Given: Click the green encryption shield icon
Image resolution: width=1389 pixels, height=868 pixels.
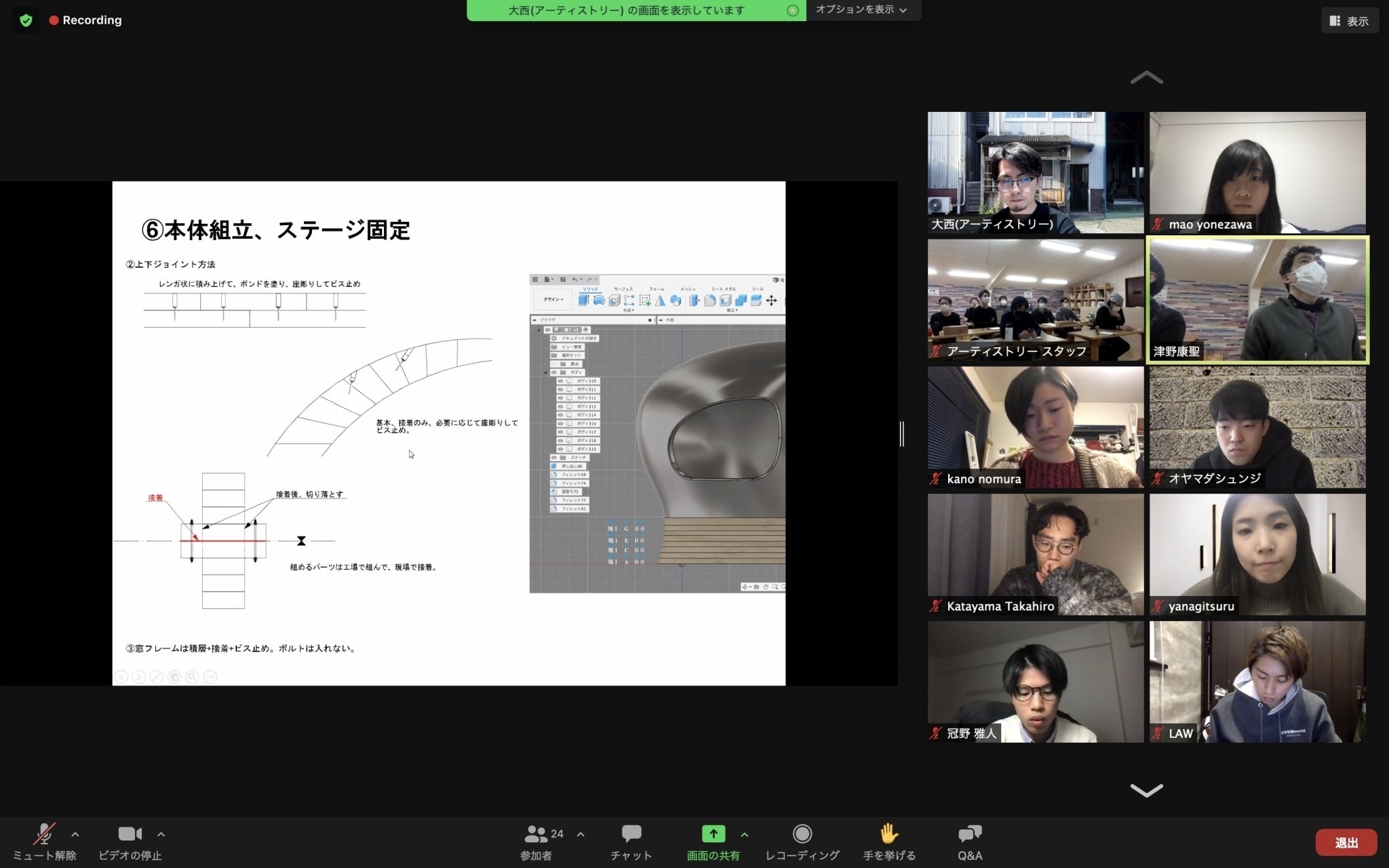Looking at the screenshot, I should (x=26, y=20).
